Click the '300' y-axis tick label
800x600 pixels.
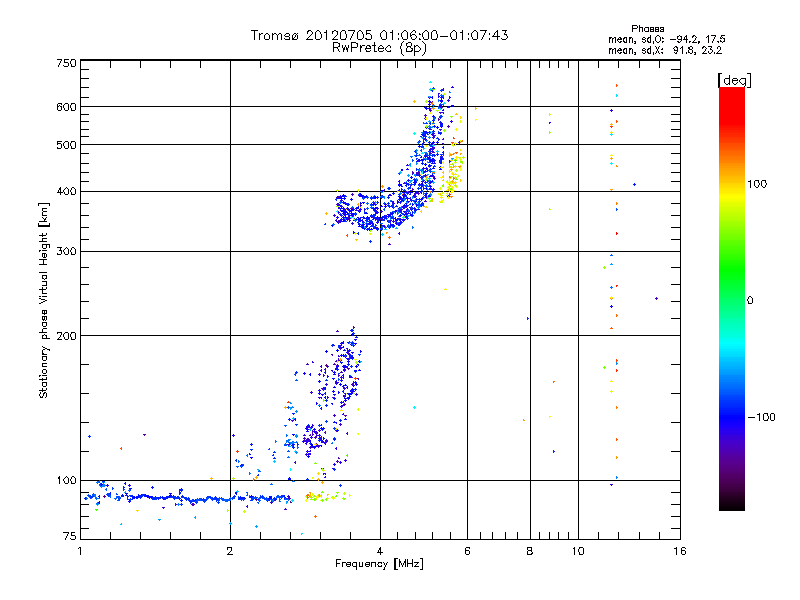point(66,251)
